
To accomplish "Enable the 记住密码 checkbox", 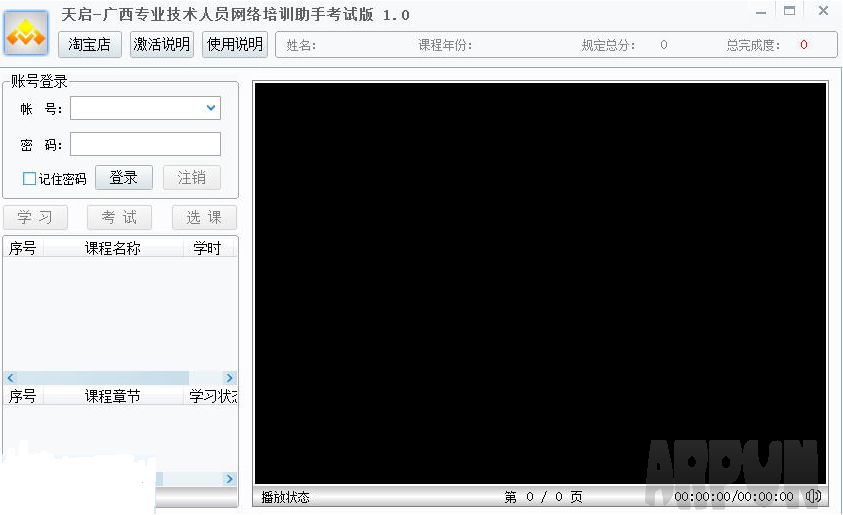I will (30, 179).
